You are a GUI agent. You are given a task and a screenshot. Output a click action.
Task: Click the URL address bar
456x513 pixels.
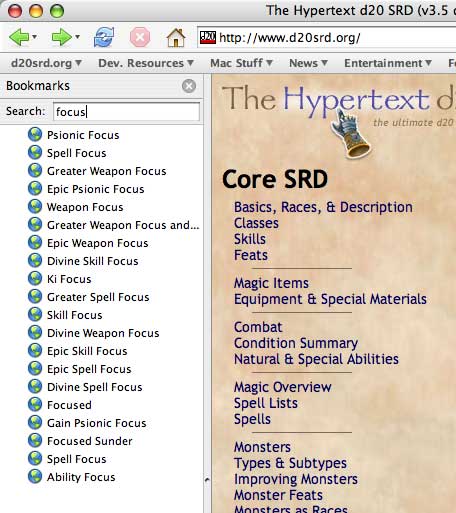click(327, 37)
